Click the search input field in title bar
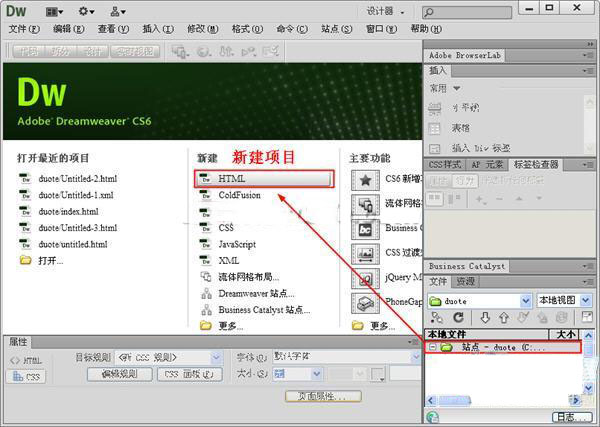The width and height of the screenshot is (600, 427). (x=467, y=12)
